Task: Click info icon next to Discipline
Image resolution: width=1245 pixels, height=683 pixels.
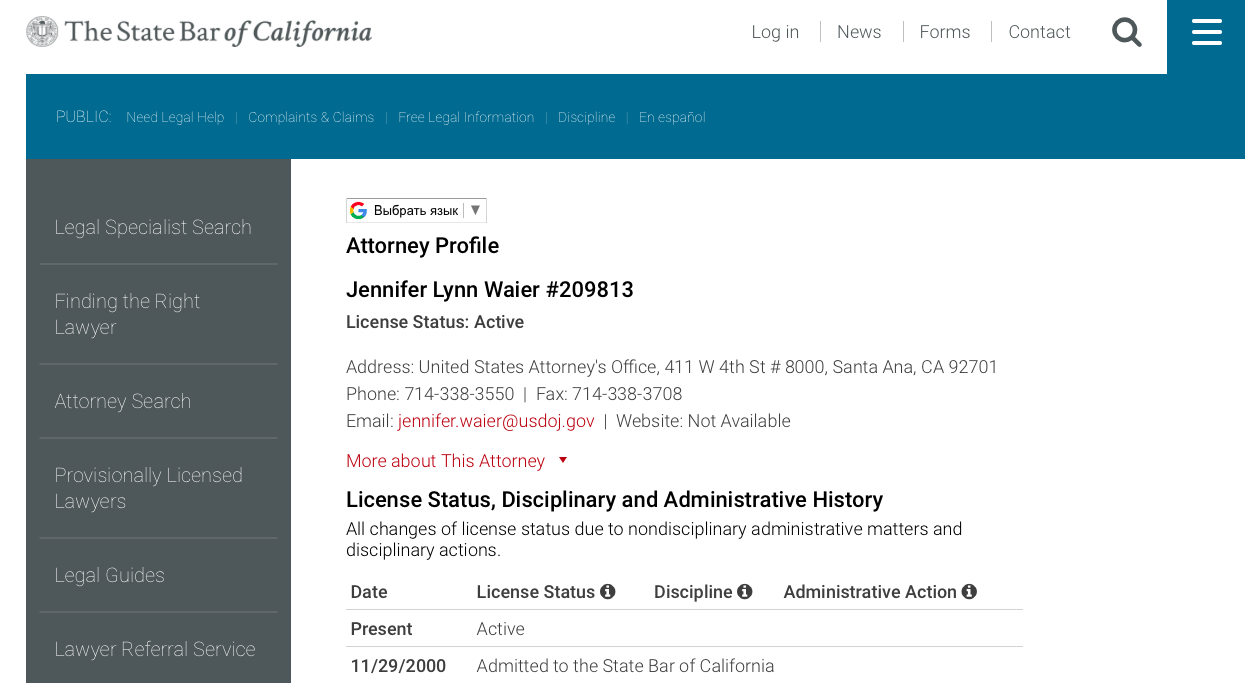Action: click(x=744, y=592)
